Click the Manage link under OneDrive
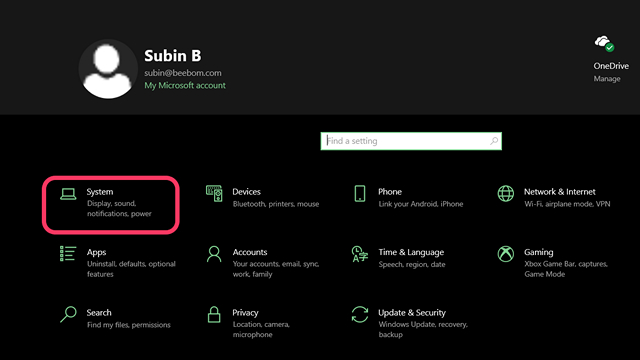This screenshot has width=640, height=360. pos(607,78)
